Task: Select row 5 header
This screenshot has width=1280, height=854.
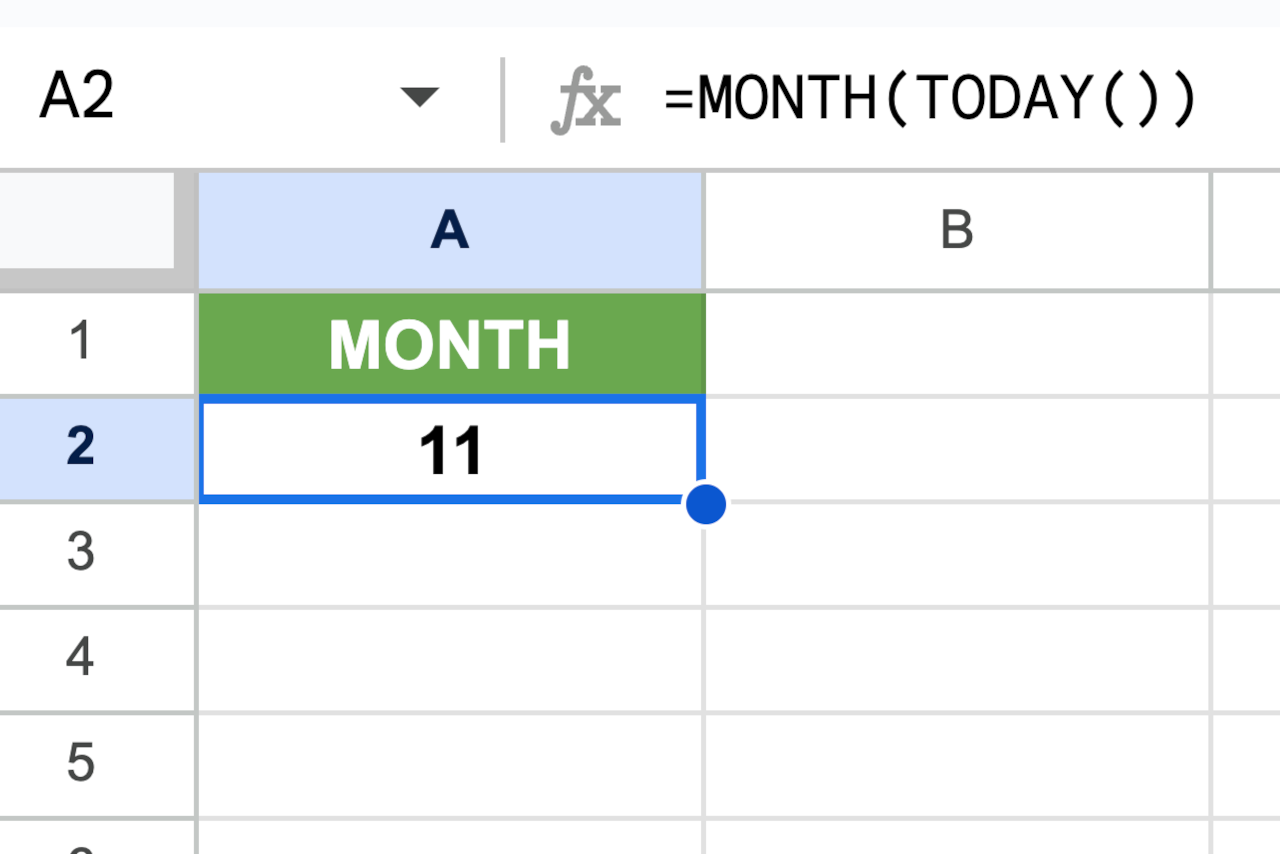Action: (x=97, y=763)
